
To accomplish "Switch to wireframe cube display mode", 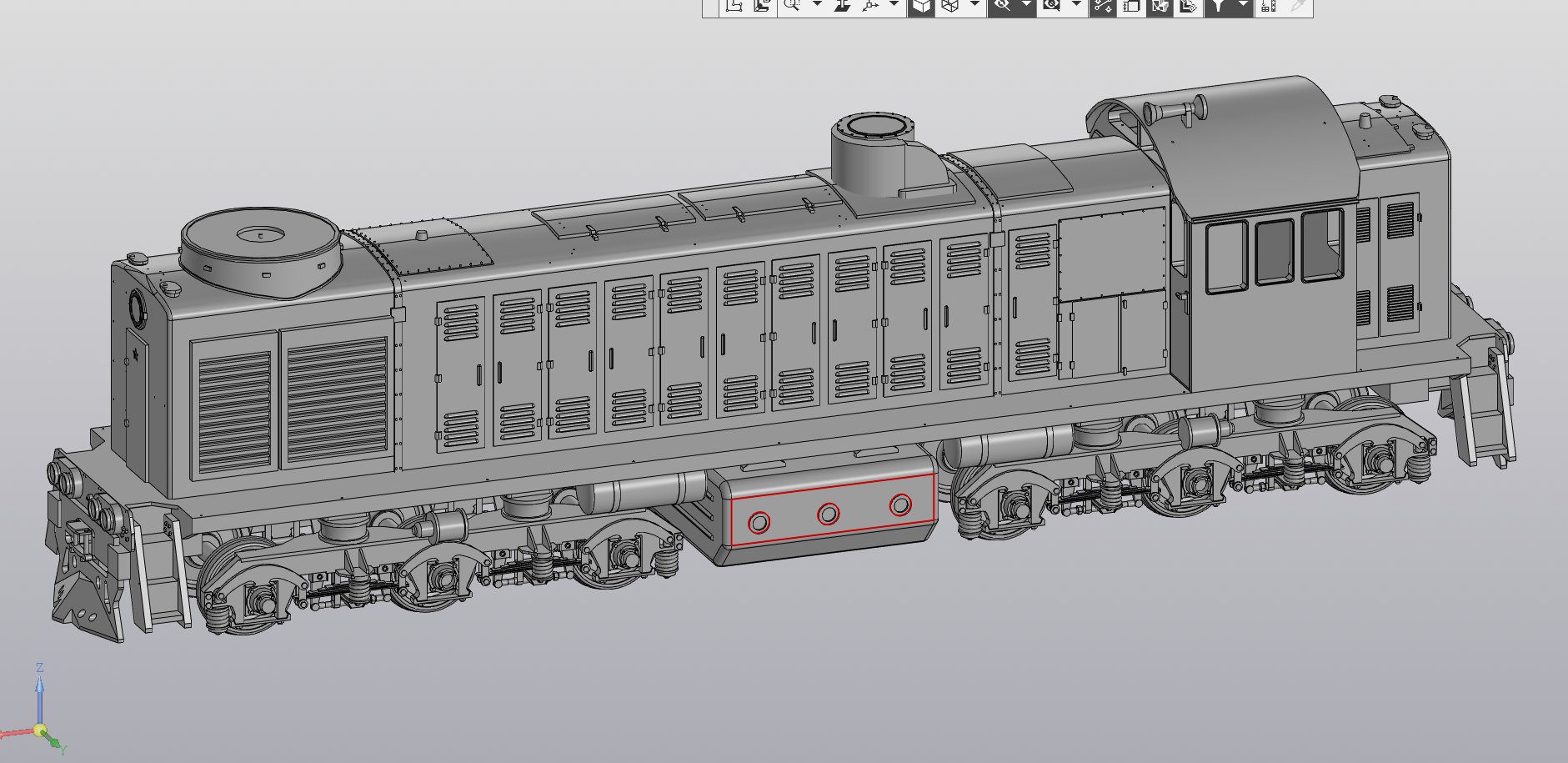I will (949, 6).
